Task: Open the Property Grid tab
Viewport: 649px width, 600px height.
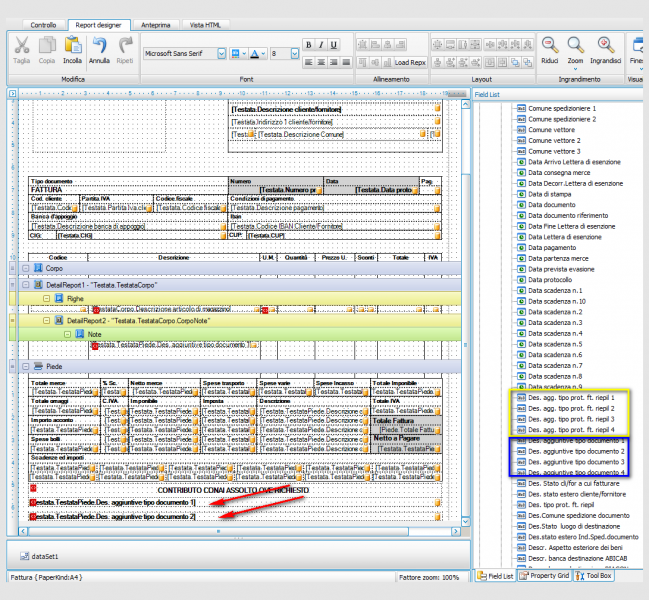Action: (544, 576)
